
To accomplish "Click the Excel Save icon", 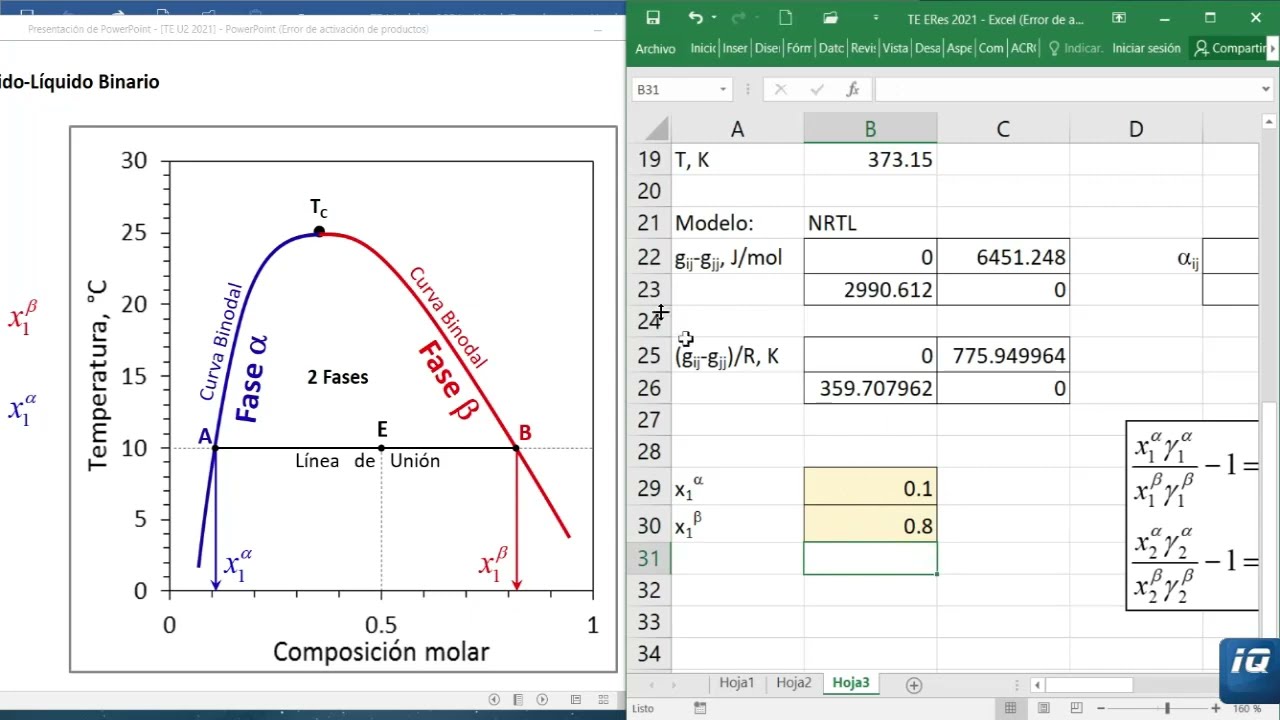I will pyautogui.click(x=653, y=18).
